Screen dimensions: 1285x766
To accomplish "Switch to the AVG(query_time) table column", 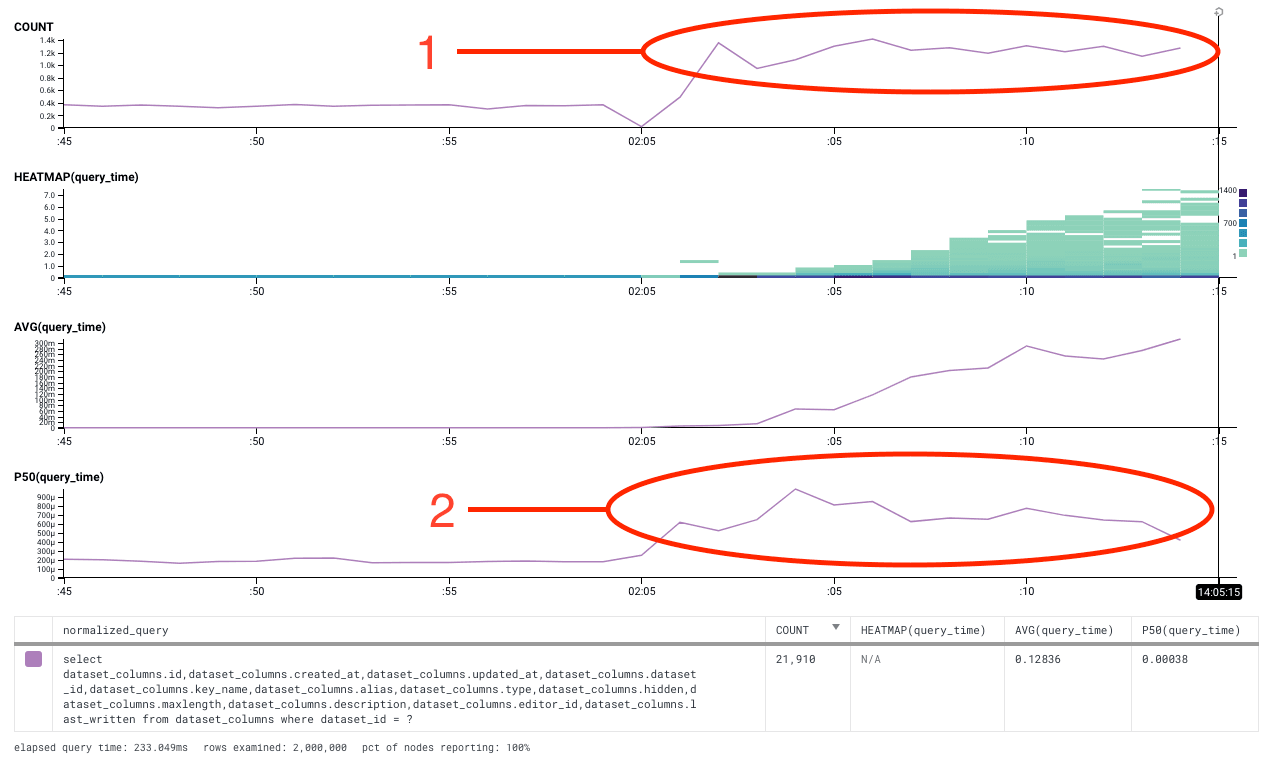I will point(1065,630).
